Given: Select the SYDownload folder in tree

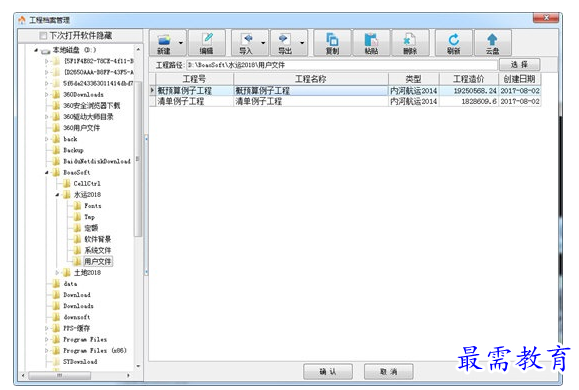Looking at the screenshot, I should (80, 362).
